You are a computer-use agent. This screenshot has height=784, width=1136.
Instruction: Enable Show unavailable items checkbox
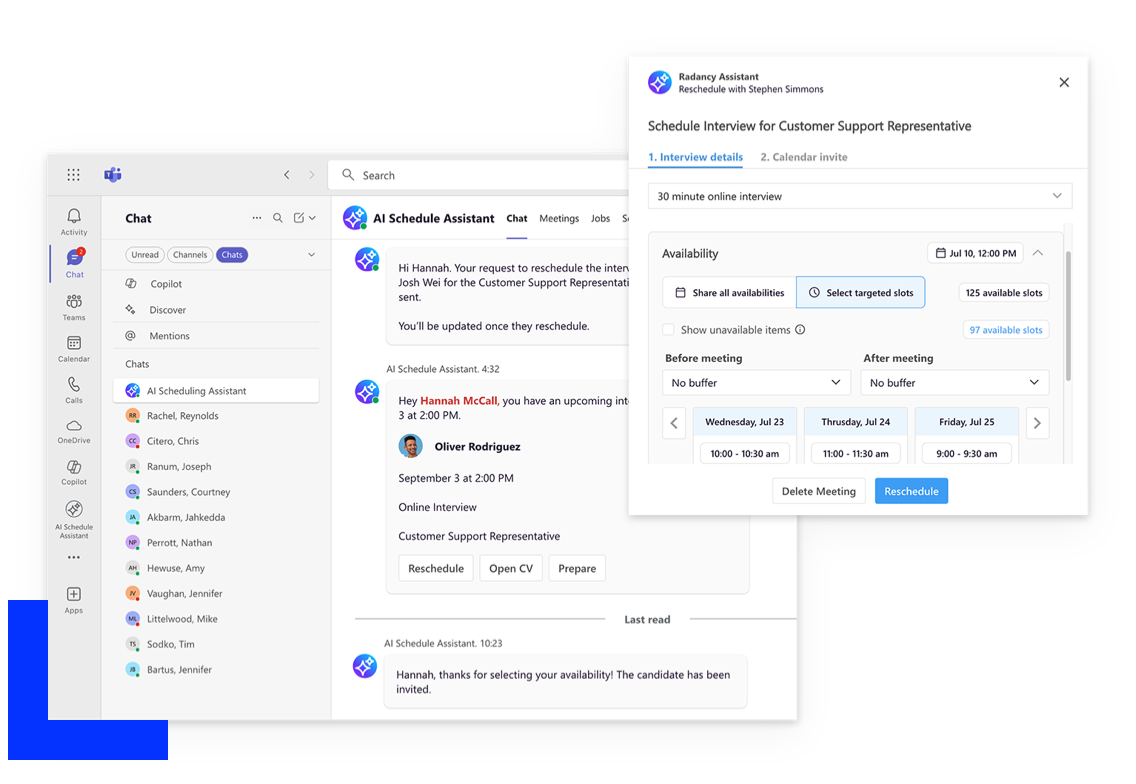point(668,330)
